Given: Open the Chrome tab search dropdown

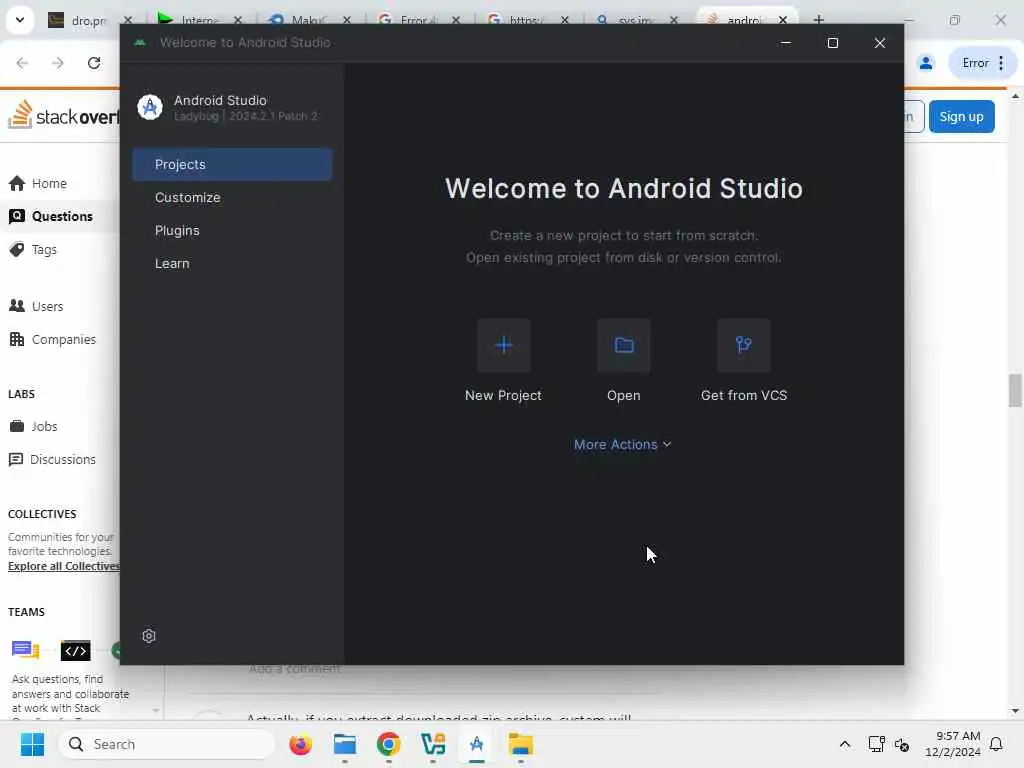Looking at the screenshot, I should (20, 20).
